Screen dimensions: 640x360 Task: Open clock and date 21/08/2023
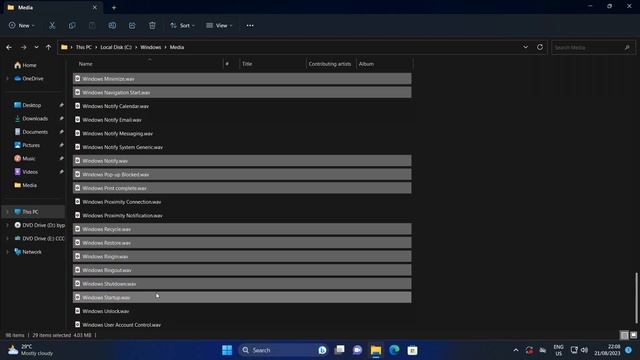click(607, 350)
